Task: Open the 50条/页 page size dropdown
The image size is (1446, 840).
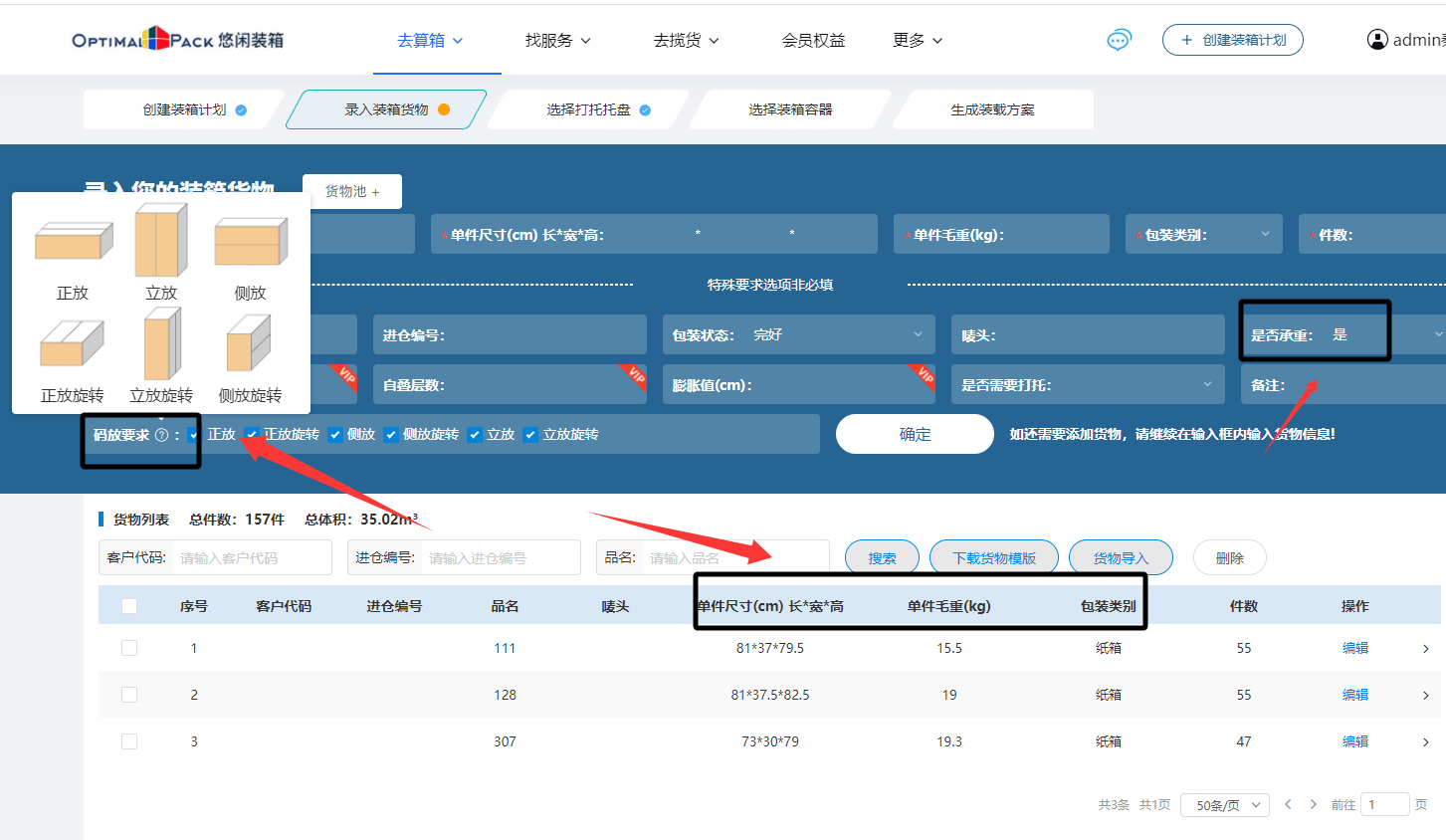Action: coord(1224,805)
